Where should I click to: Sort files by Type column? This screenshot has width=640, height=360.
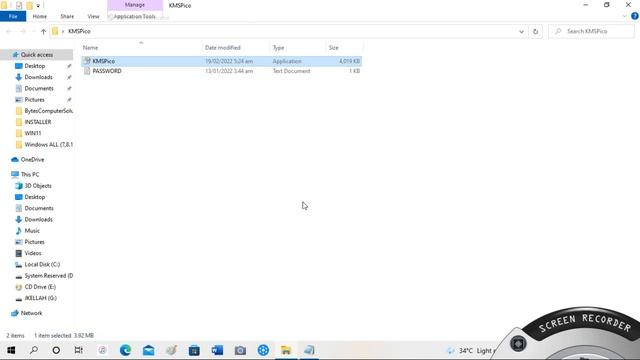pos(297,48)
